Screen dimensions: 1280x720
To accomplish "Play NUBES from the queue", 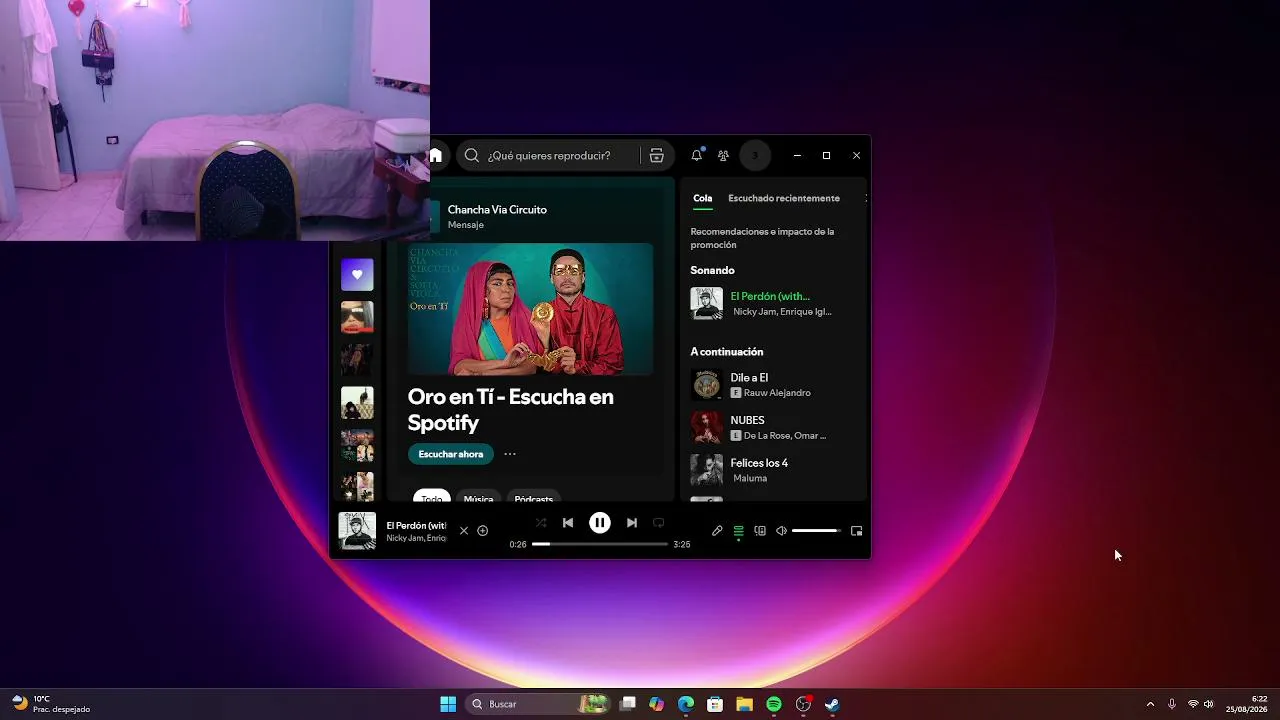I will (x=747, y=420).
